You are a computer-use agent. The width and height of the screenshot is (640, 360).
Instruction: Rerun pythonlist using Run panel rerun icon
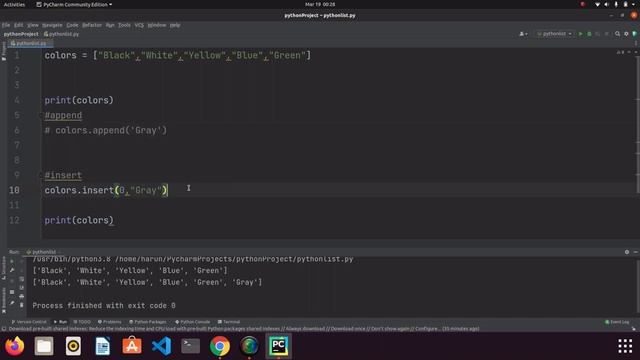click(x=12, y=261)
